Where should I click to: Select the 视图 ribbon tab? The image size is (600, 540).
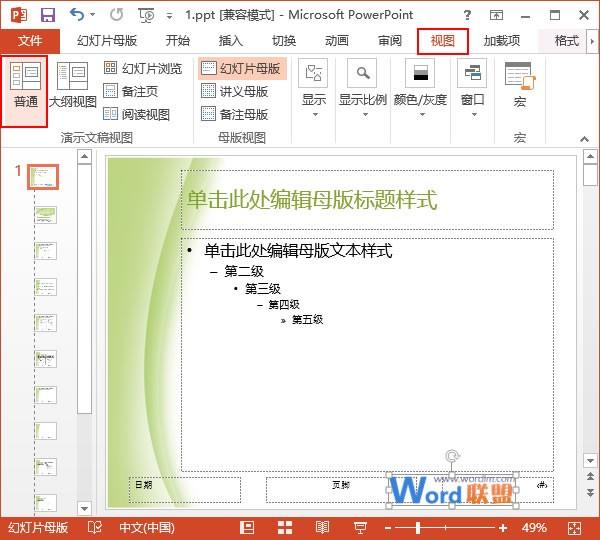(443, 41)
